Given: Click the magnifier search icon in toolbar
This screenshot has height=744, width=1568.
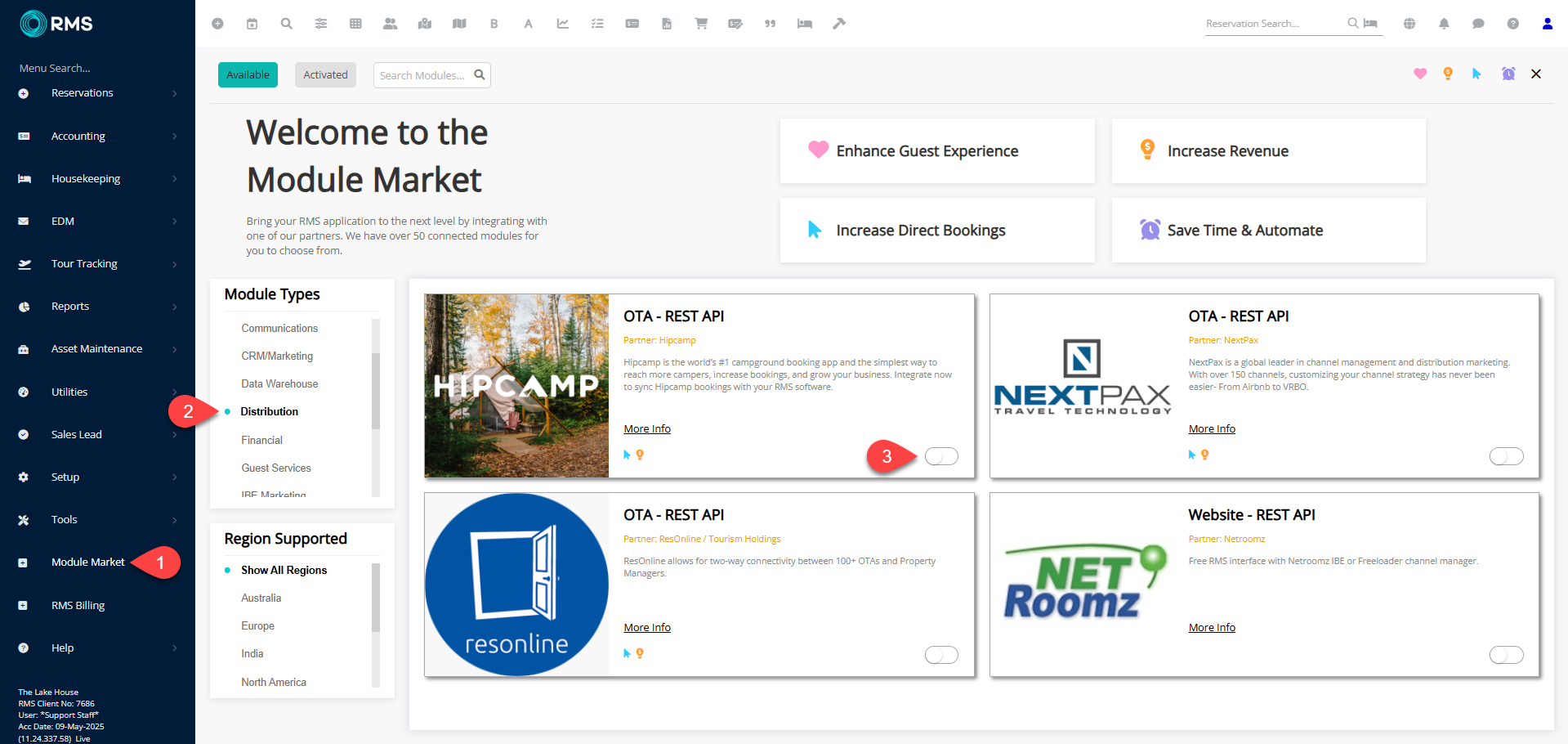Looking at the screenshot, I should coord(286,24).
